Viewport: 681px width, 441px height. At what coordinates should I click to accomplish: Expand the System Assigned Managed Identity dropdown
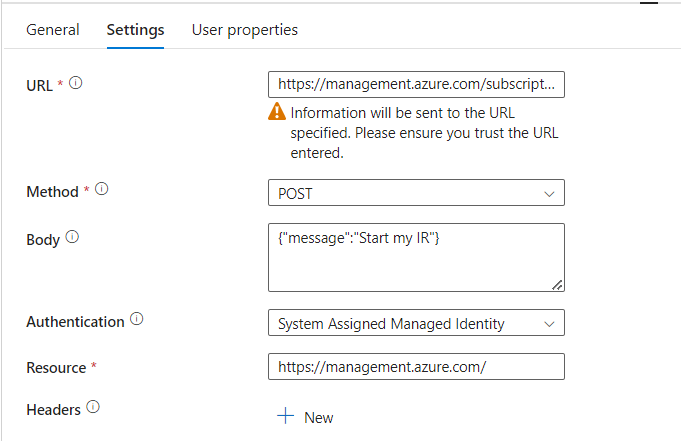416,323
